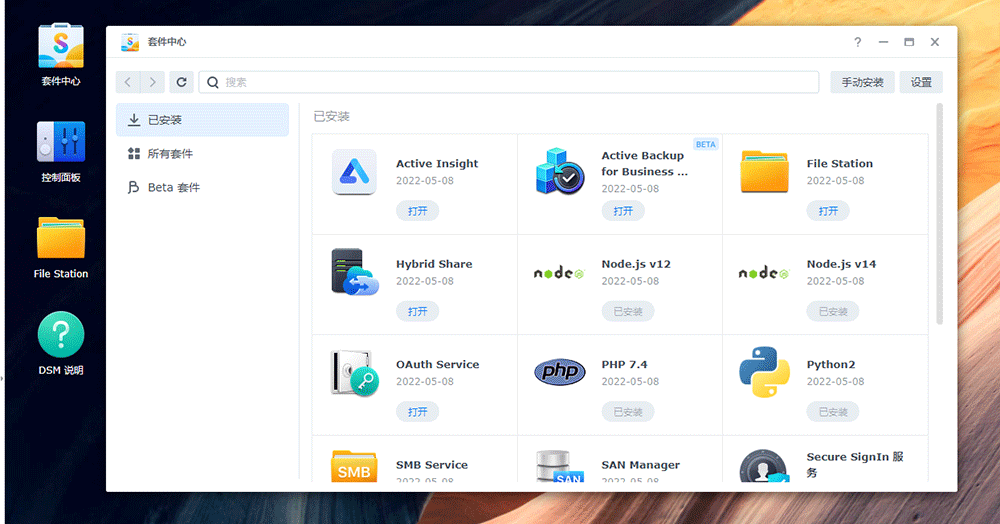The height and width of the screenshot is (524, 1000).
Task: Click the 手动安装 button
Action: point(862,82)
